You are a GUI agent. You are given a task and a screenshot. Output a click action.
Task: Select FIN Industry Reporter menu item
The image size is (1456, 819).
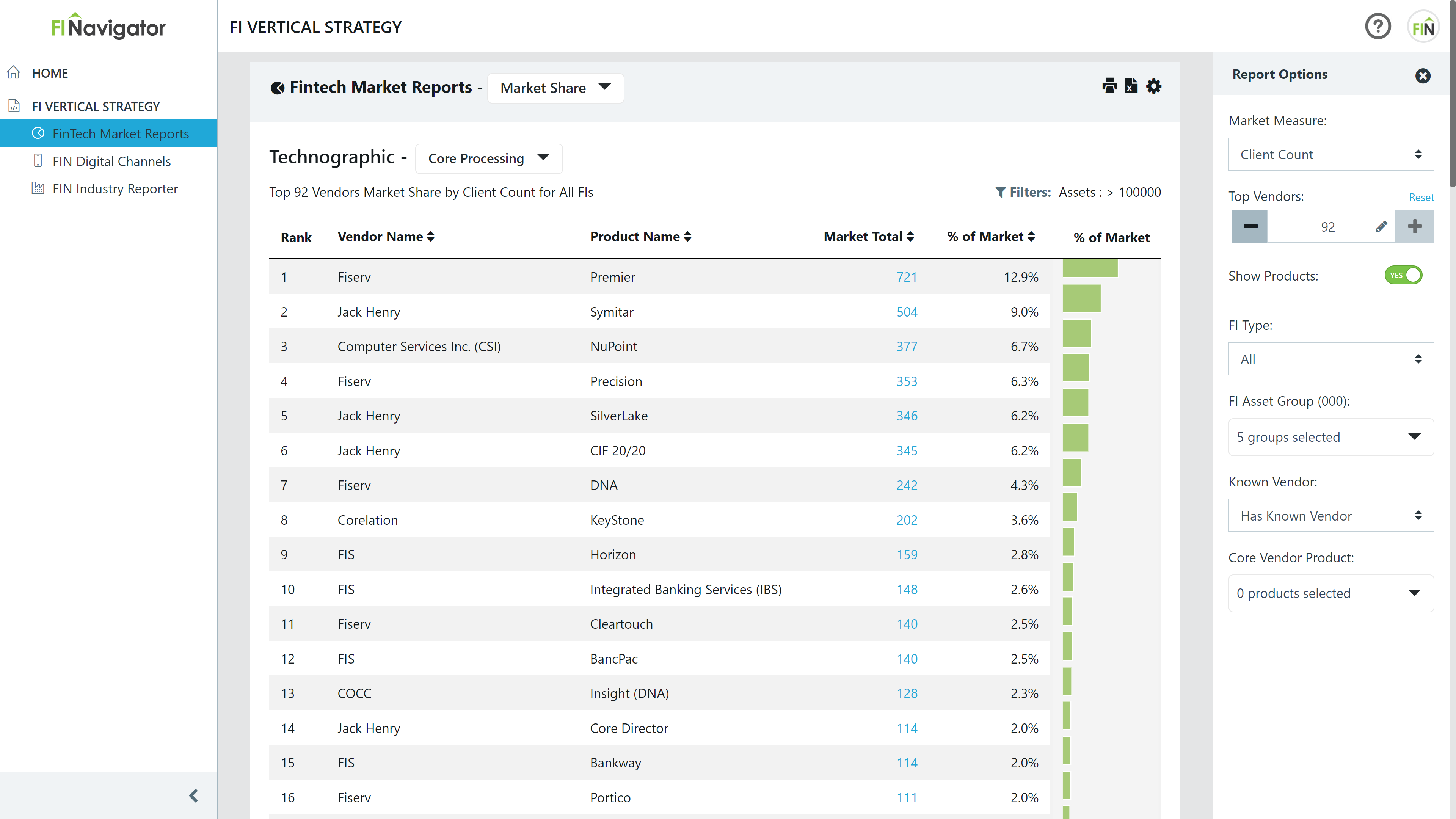115,188
